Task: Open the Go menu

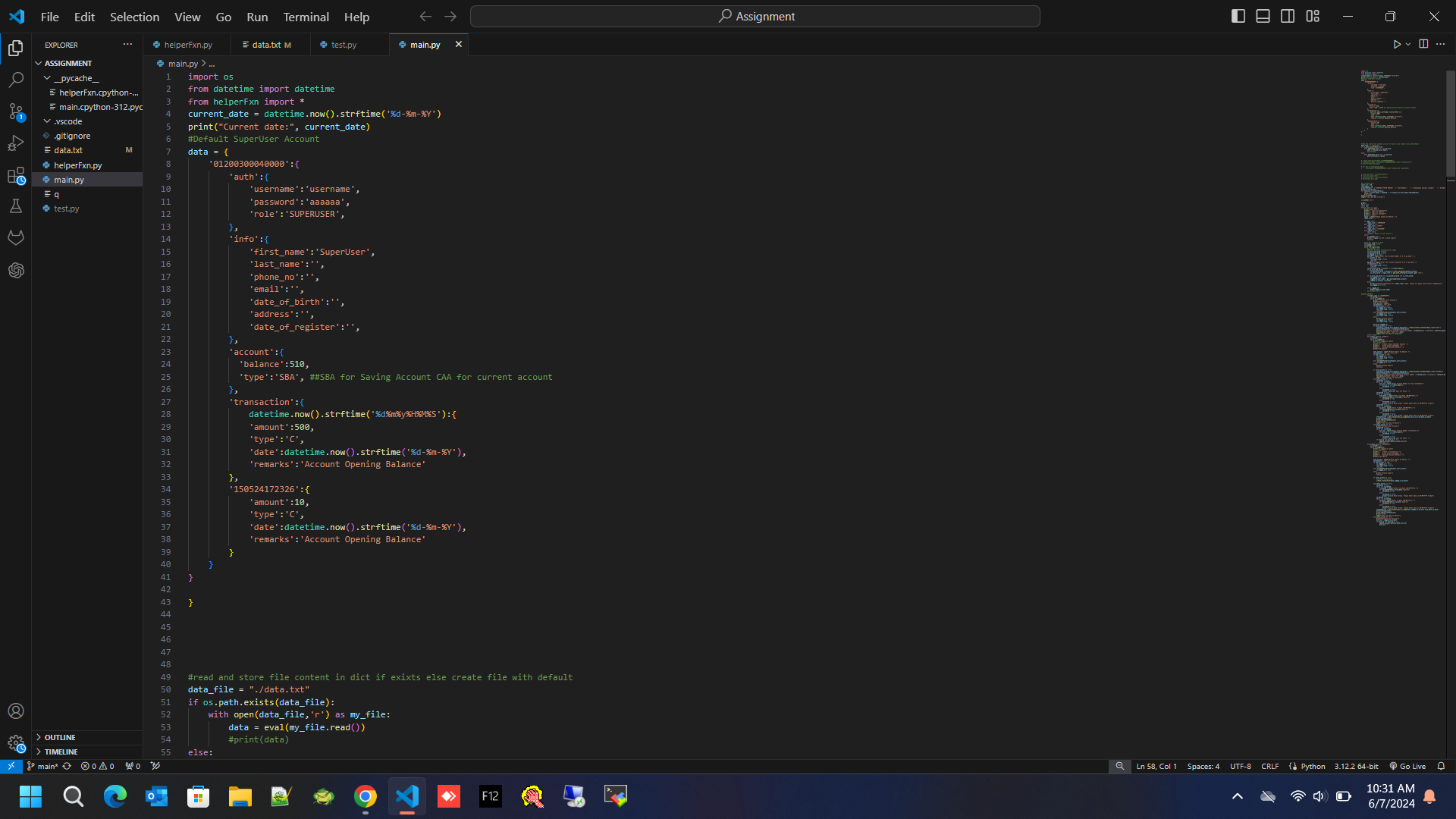Action: pos(223,17)
